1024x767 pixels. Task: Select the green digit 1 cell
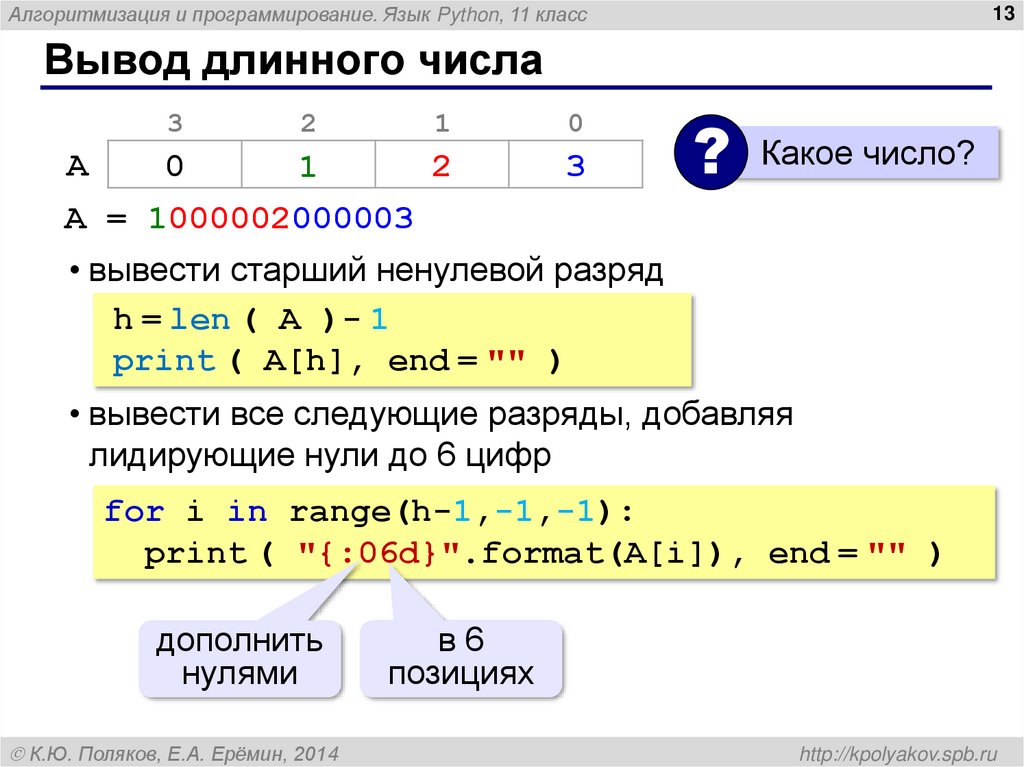[x=308, y=166]
